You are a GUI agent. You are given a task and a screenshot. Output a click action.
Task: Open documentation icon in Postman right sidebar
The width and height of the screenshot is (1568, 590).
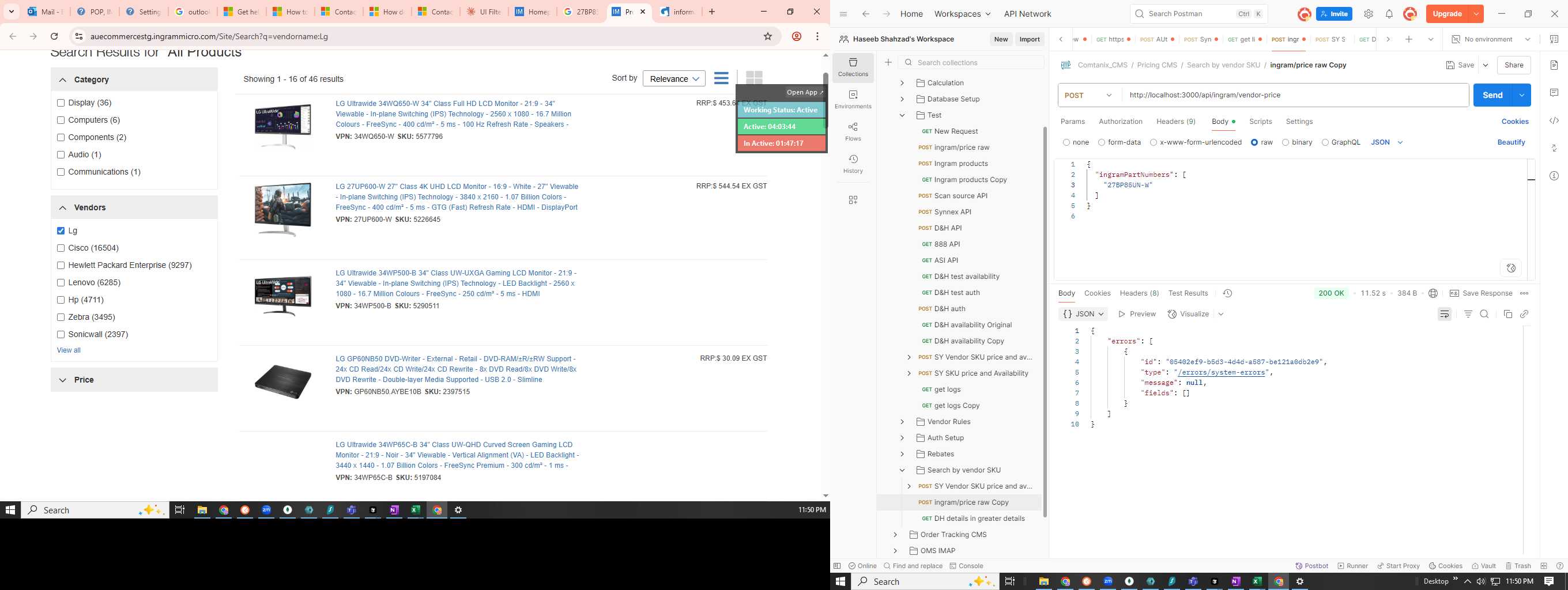click(x=1554, y=65)
